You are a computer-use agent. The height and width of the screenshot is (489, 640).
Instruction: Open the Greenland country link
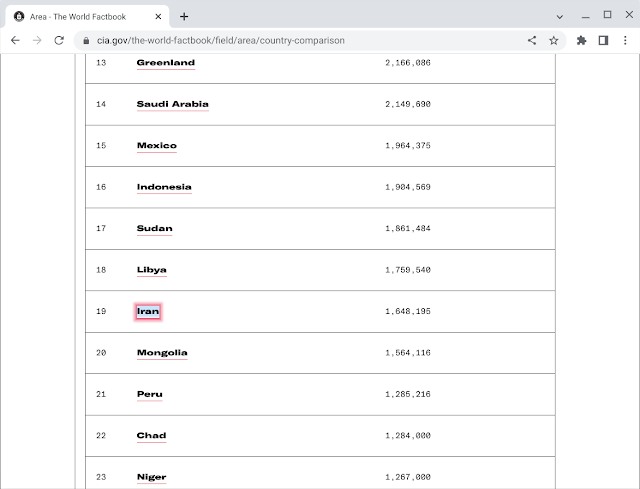tap(165, 62)
